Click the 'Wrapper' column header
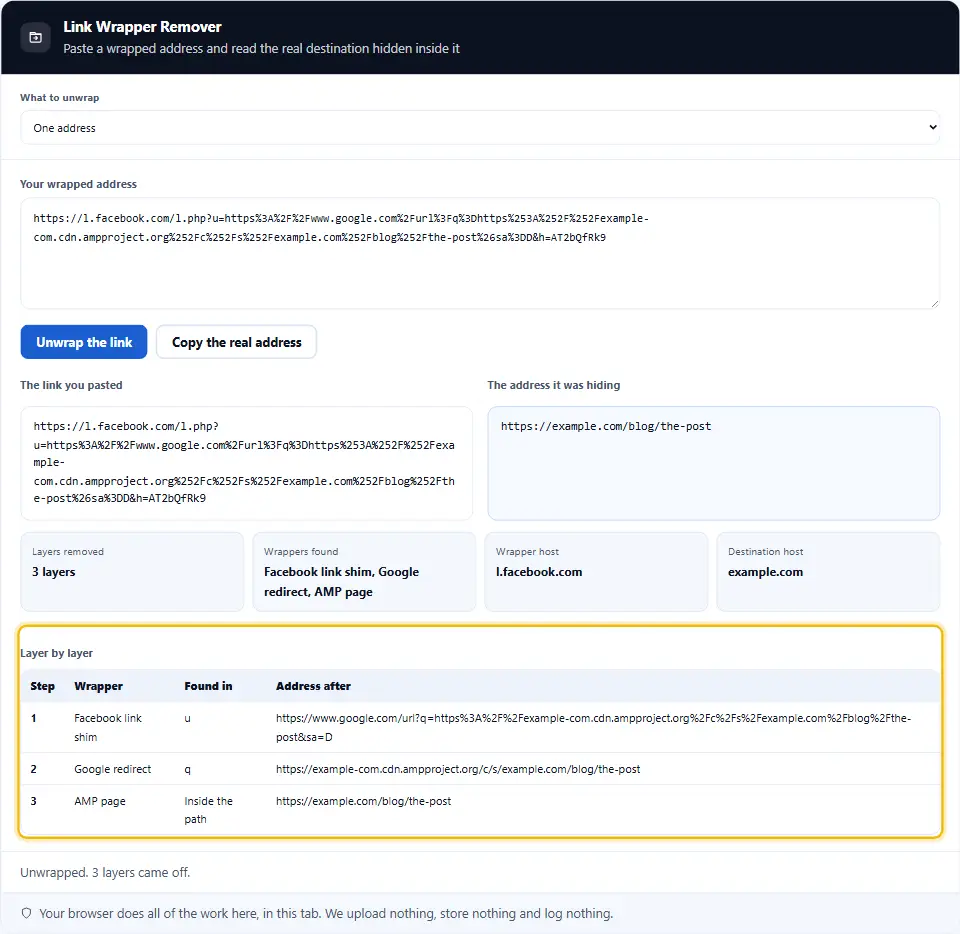Screen dimensions: 960x934 [99, 686]
